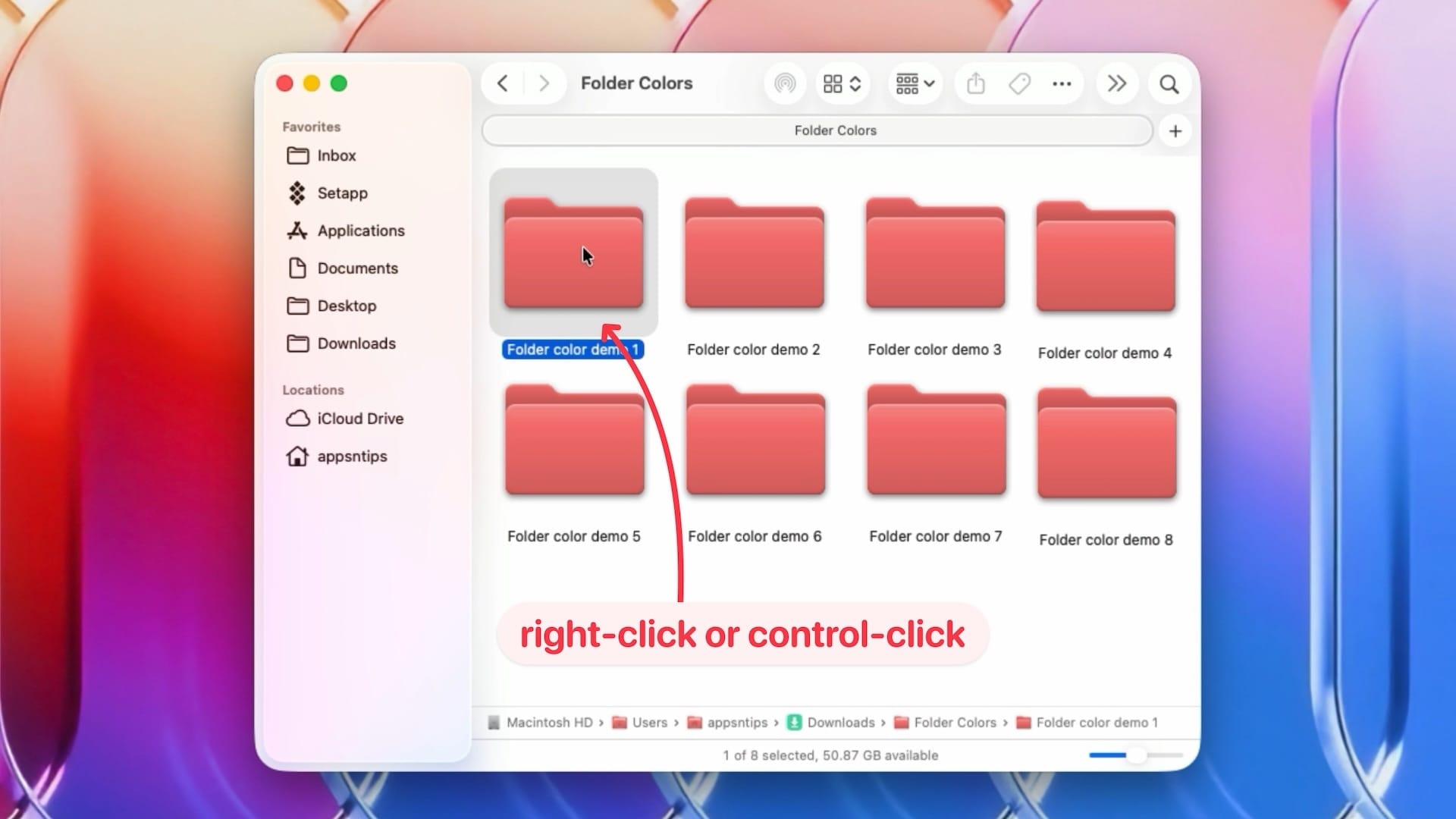Add a new tab with the plus button
This screenshot has width=1456, height=819.
click(x=1175, y=131)
